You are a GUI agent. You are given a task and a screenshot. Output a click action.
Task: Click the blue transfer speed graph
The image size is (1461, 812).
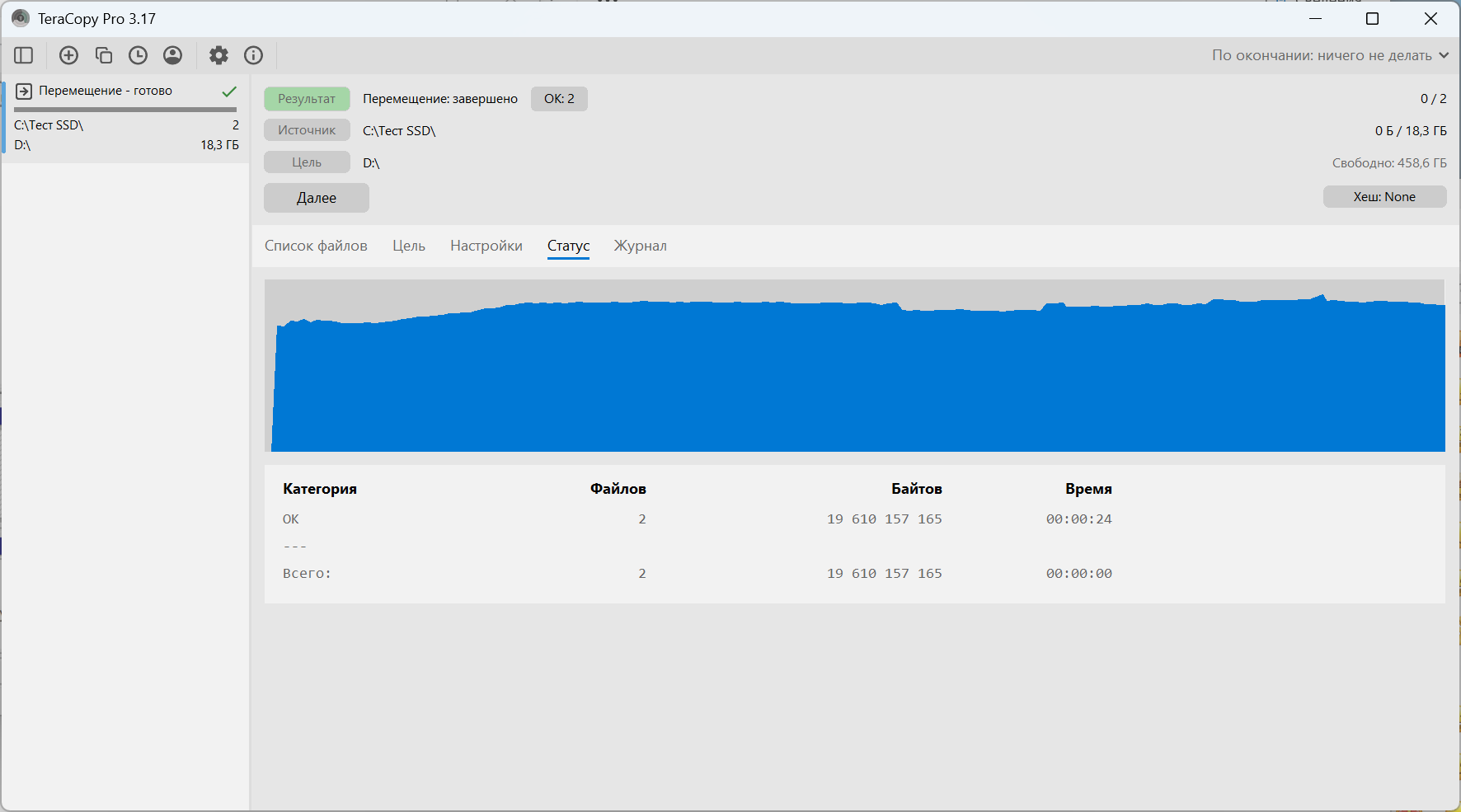coord(855,365)
